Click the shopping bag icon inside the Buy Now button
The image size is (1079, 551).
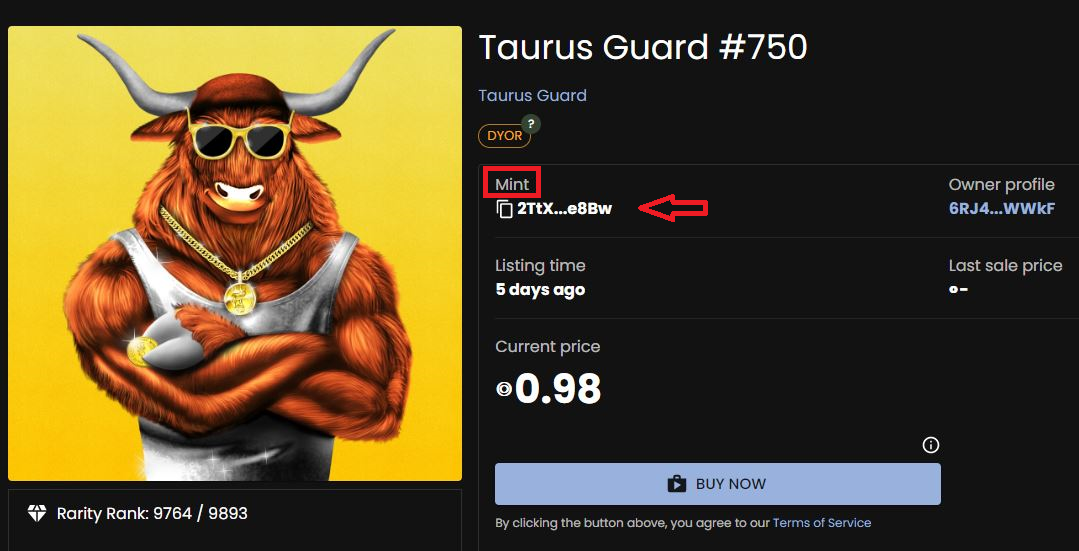pos(677,484)
